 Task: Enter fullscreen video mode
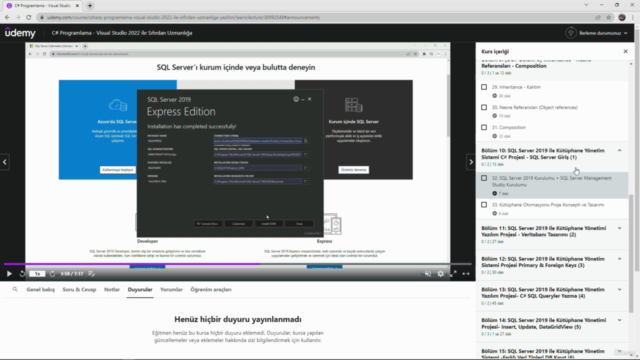pos(453,274)
